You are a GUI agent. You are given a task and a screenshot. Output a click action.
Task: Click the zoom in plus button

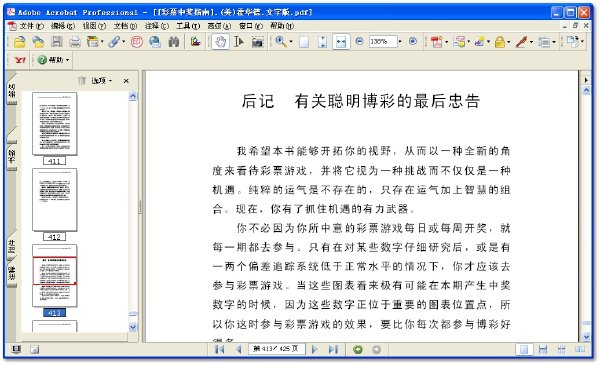pos(412,41)
